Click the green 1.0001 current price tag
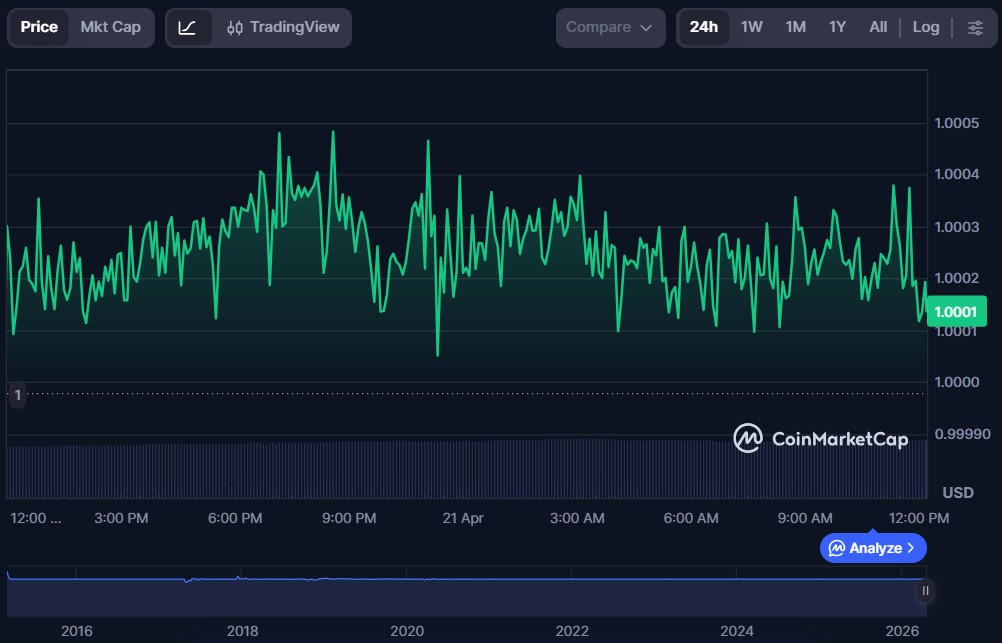The image size is (1002, 643). click(955, 312)
